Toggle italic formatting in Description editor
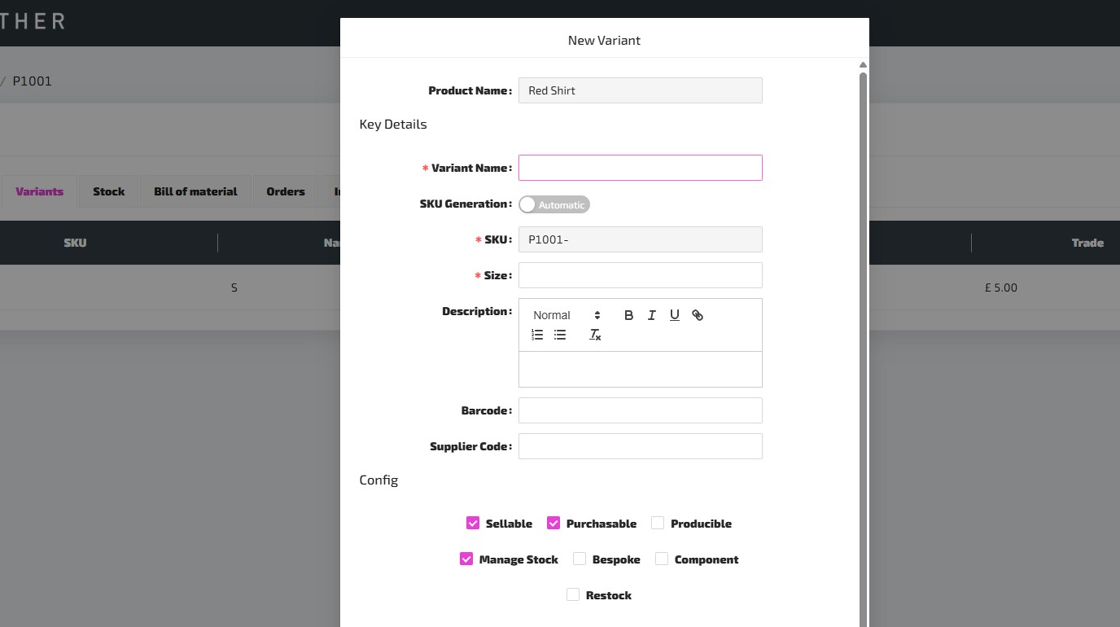1120x627 pixels. (651, 315)
